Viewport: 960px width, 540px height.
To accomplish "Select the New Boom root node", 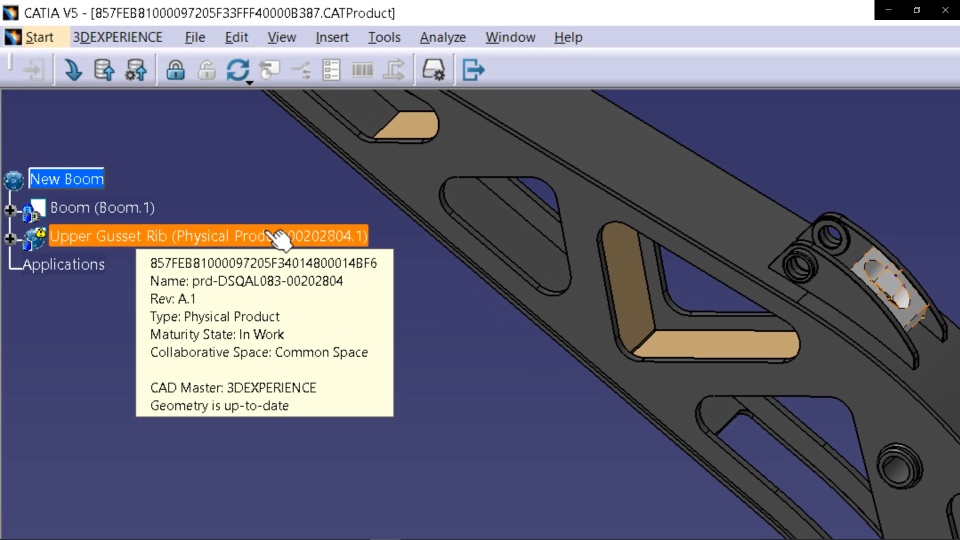I will click(66, 179).
